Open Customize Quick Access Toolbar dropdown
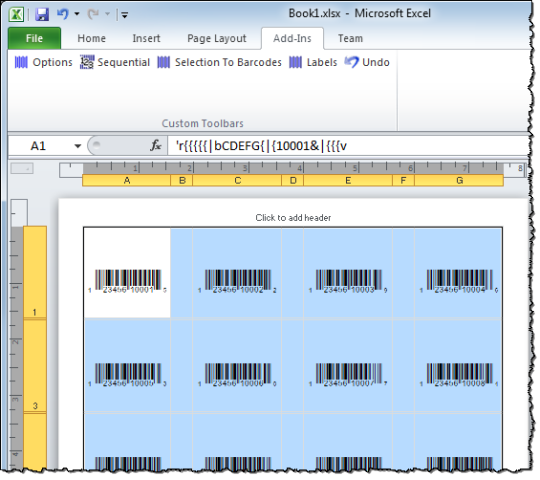This screenshot has height=480, width=540. pyautogui.click(x=124, y=15)
